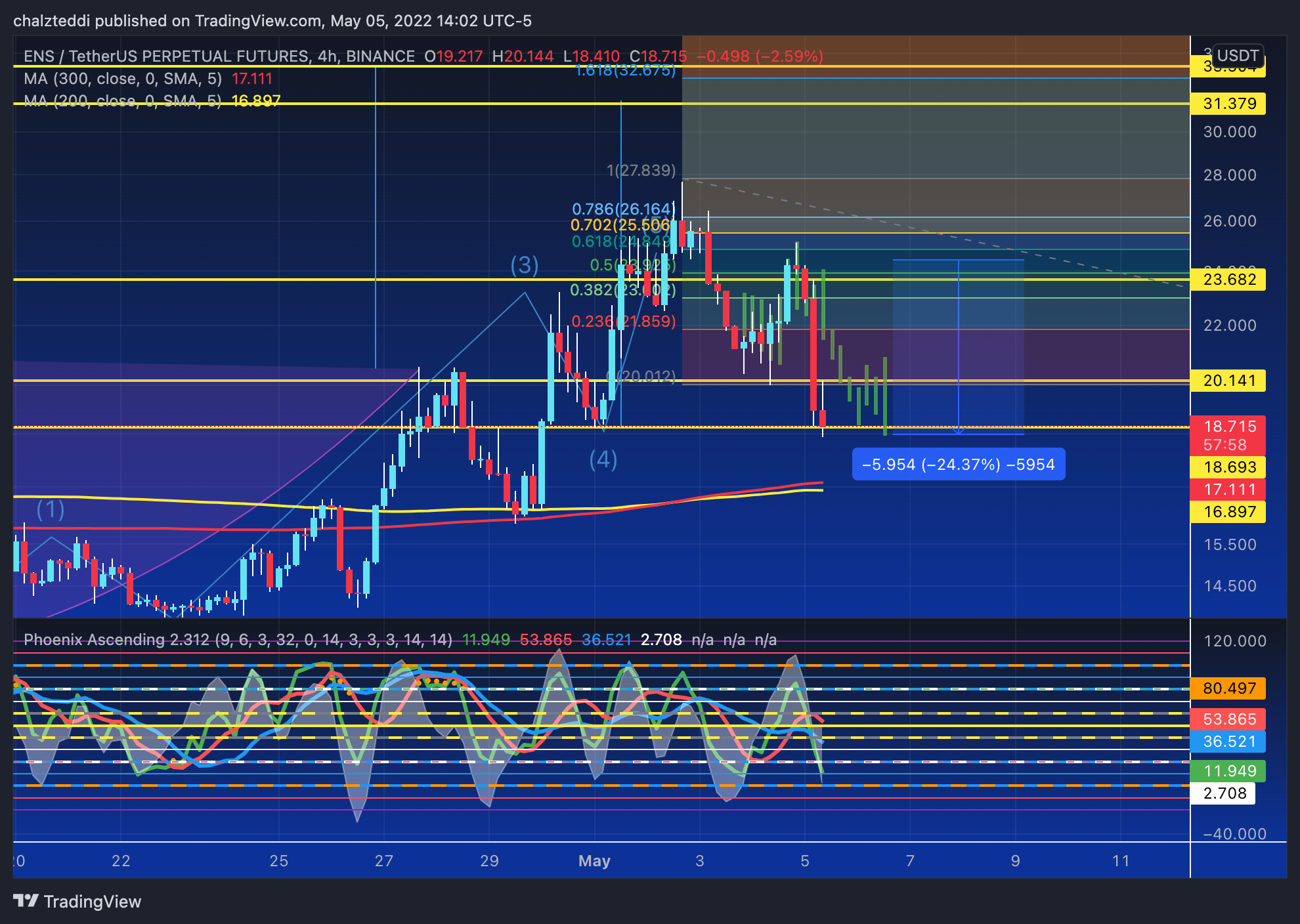This screenshot has height=924, width=1300.
Task: Click the orange 80.497 indicator axis label
Action: 1228,688
